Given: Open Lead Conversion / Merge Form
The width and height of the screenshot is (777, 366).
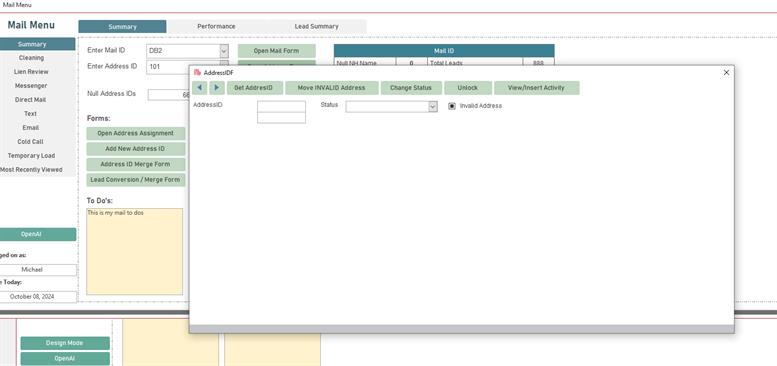Looking at the screenshot, I should coord(136,179).
